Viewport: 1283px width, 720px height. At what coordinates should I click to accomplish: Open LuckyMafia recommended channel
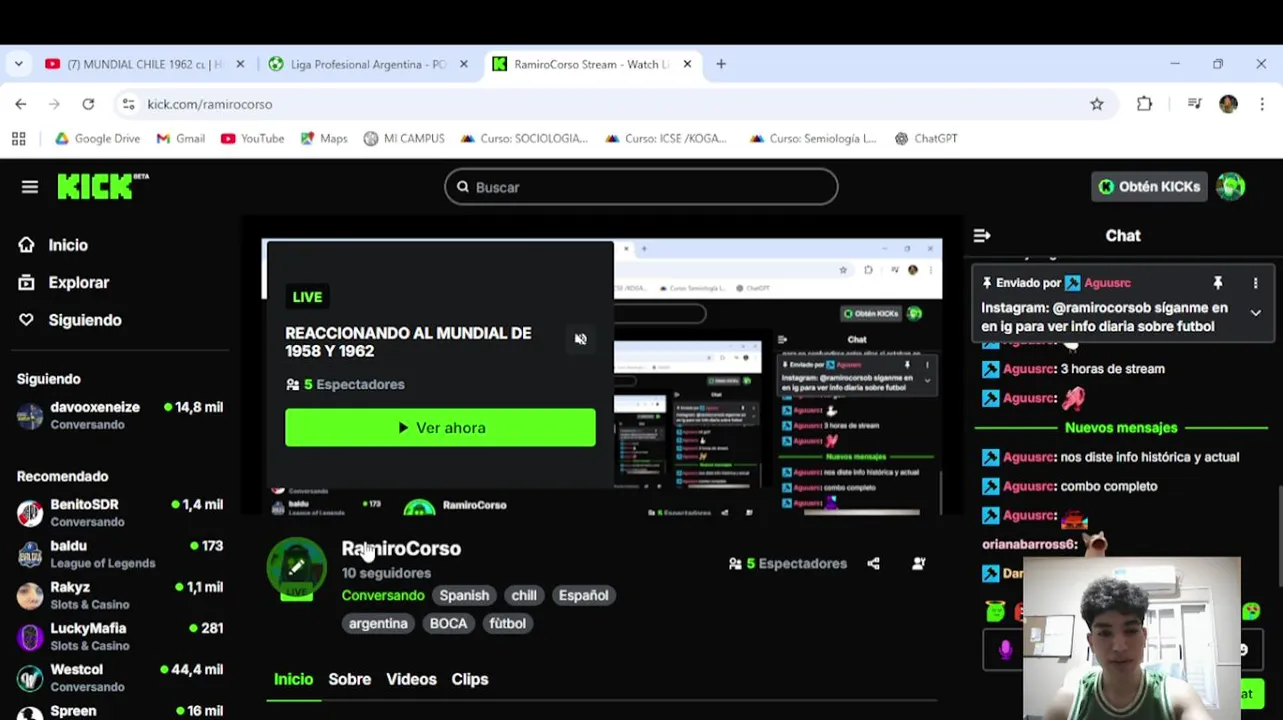pos(120,636)
